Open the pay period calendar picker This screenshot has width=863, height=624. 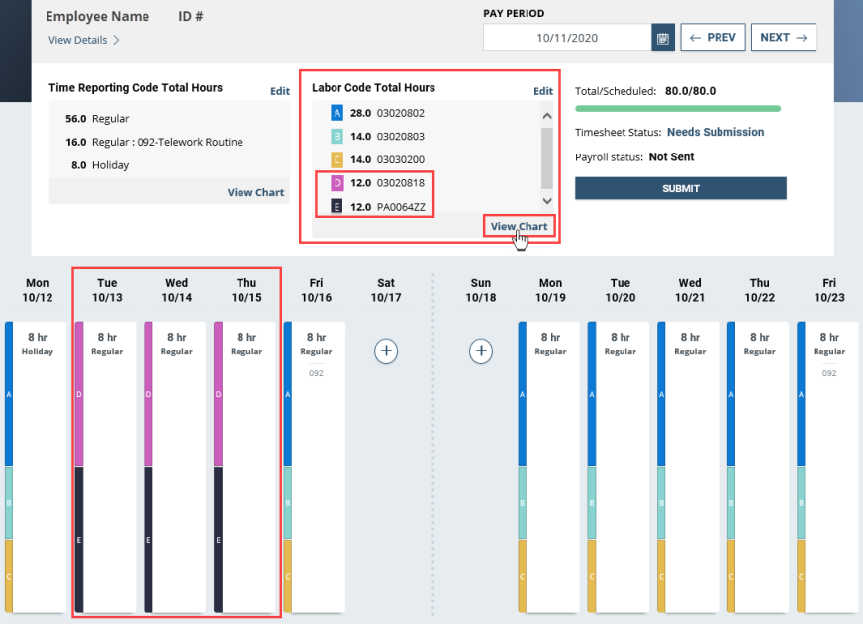pos(662,36)
